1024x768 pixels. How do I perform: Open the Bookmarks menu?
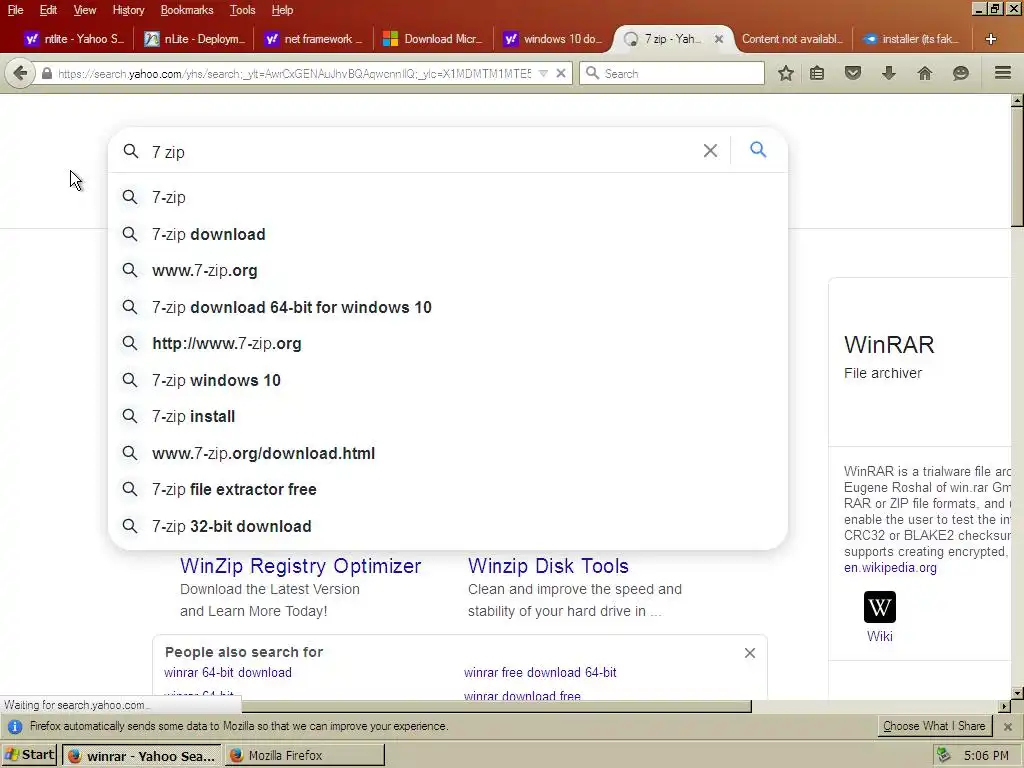(x=187, y=10)
